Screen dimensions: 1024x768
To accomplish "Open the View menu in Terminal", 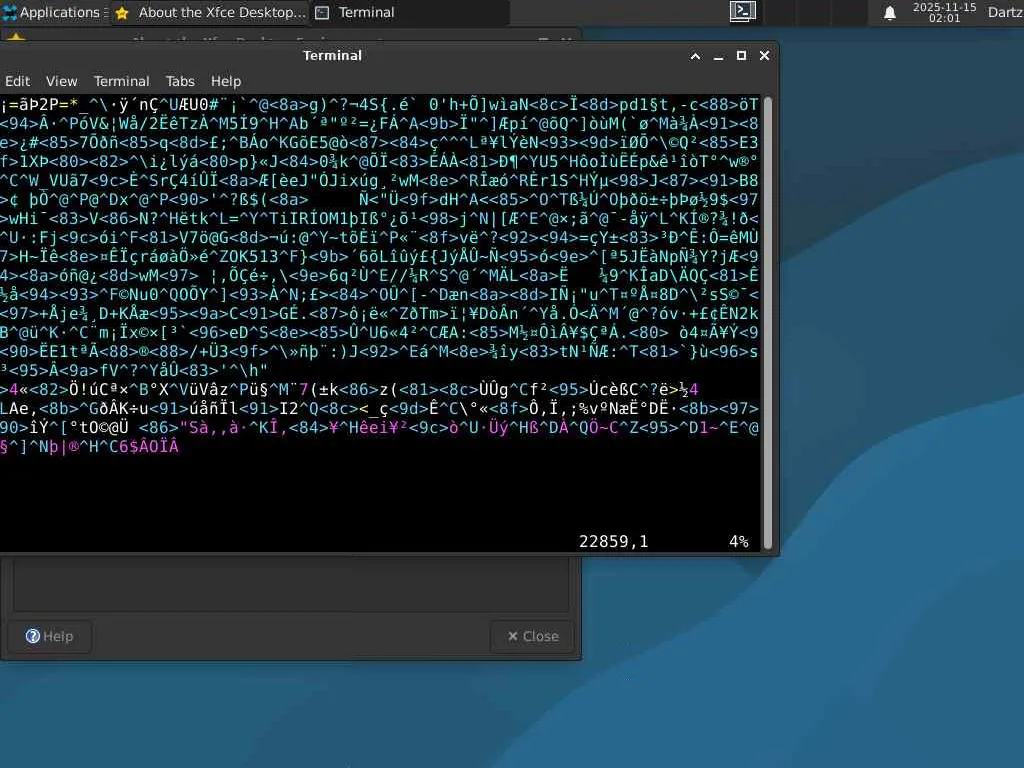I will pos(61,81).
